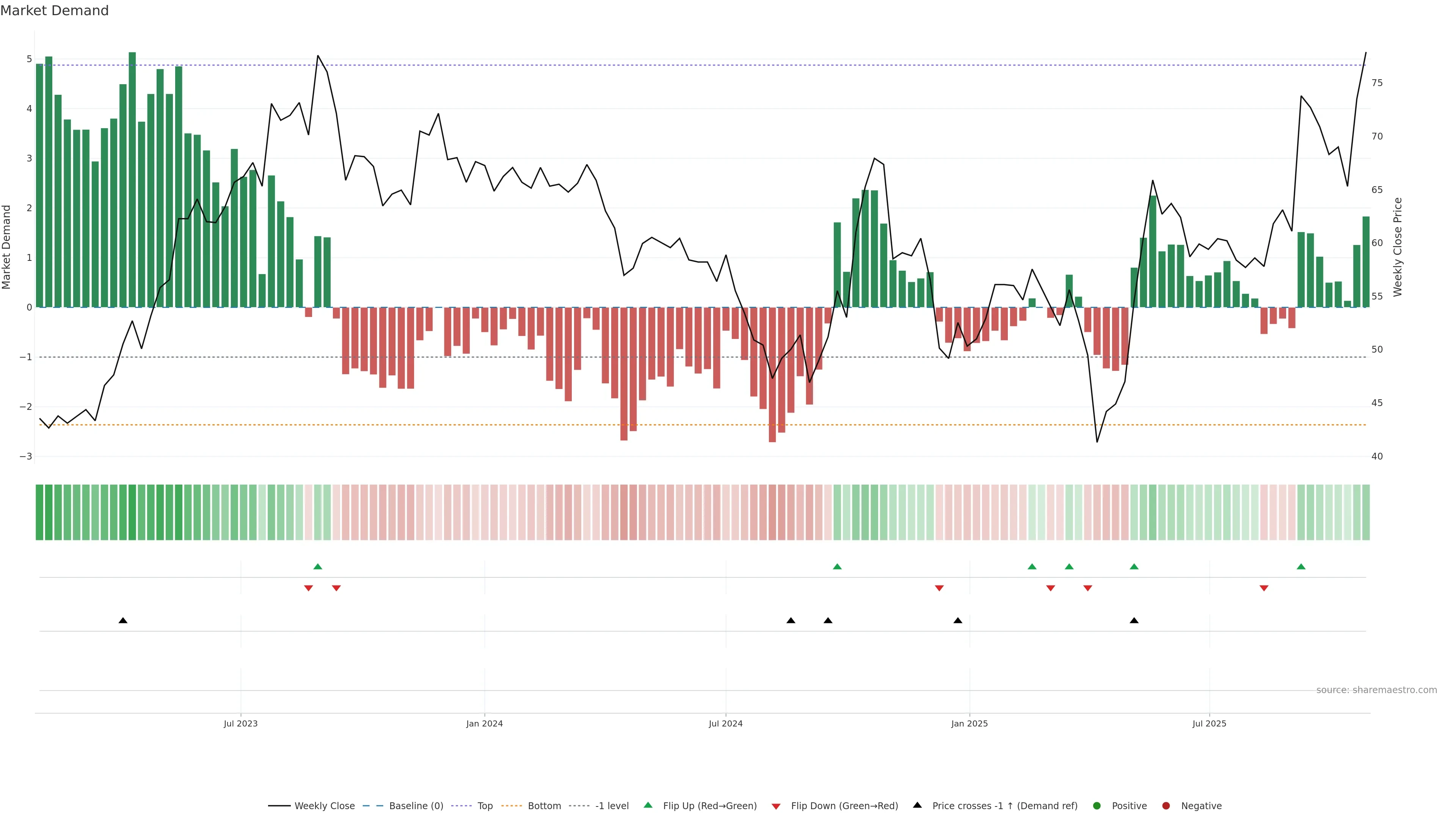Click the last red flip-down marker after Jul 2025
Viewport: 1456px width, 819px height.
[1264, 588]
